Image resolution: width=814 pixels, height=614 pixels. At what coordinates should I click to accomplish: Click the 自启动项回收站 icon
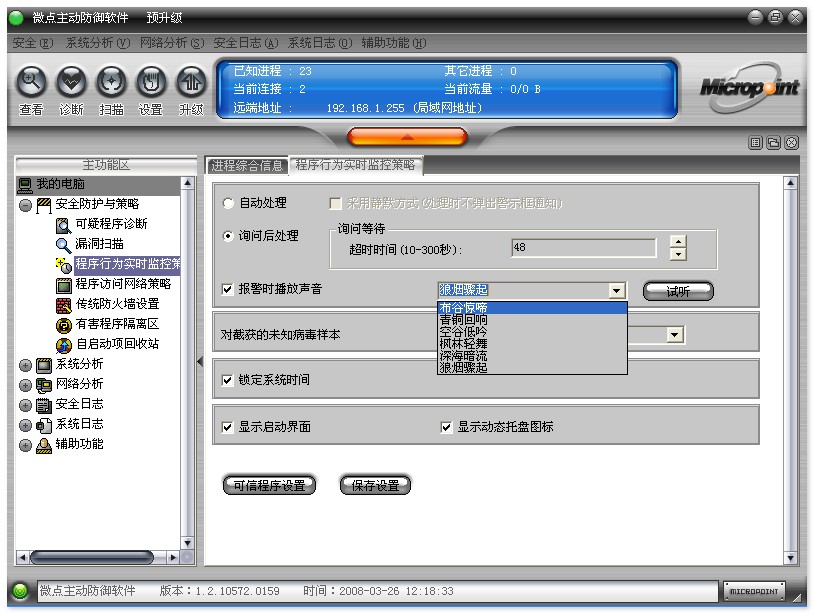(x=63, y=345)
